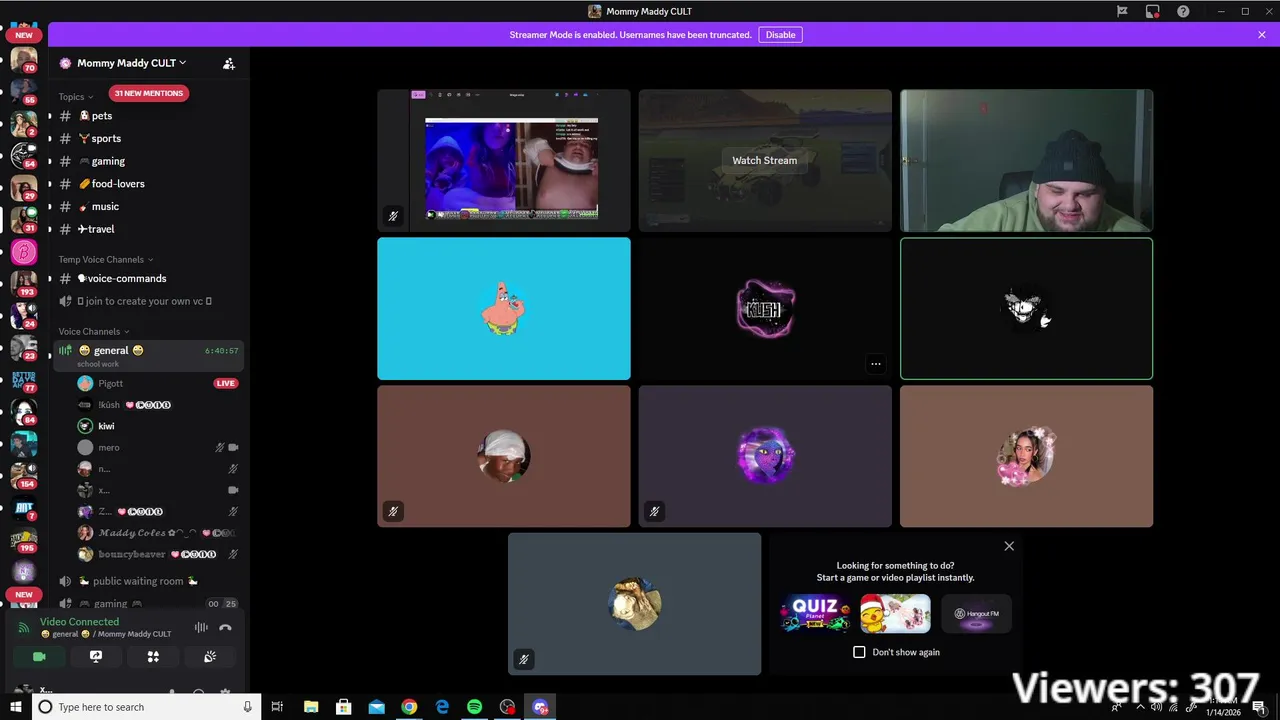The width and height of the screenshot is (1280, 720).
Task: Open server icon with 154 badge
Action: click(24, 476)
